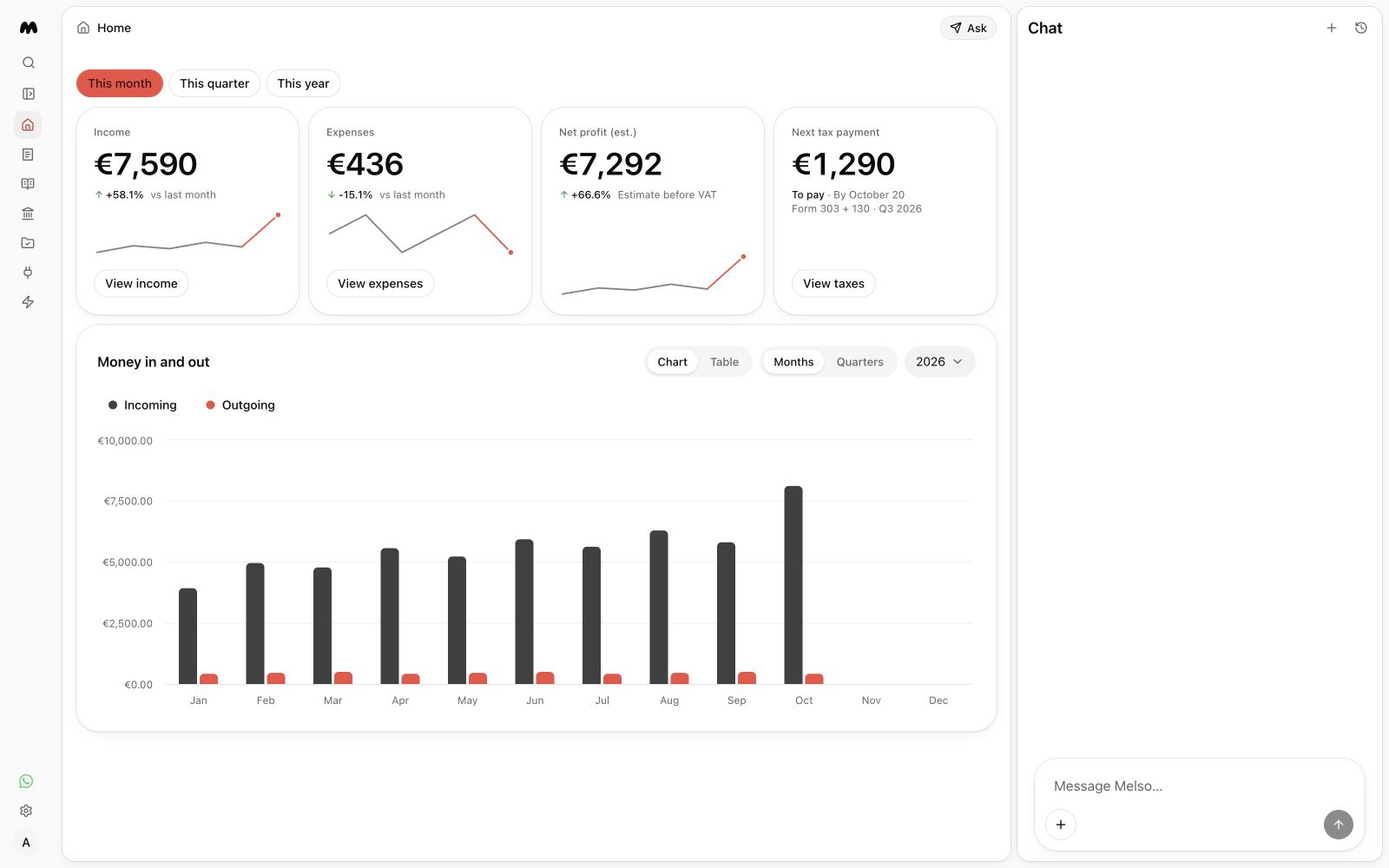This screenshot has width=1389, height=868.
Task: Click View income button
Action: pyautogui.click(x=141, y=284)
